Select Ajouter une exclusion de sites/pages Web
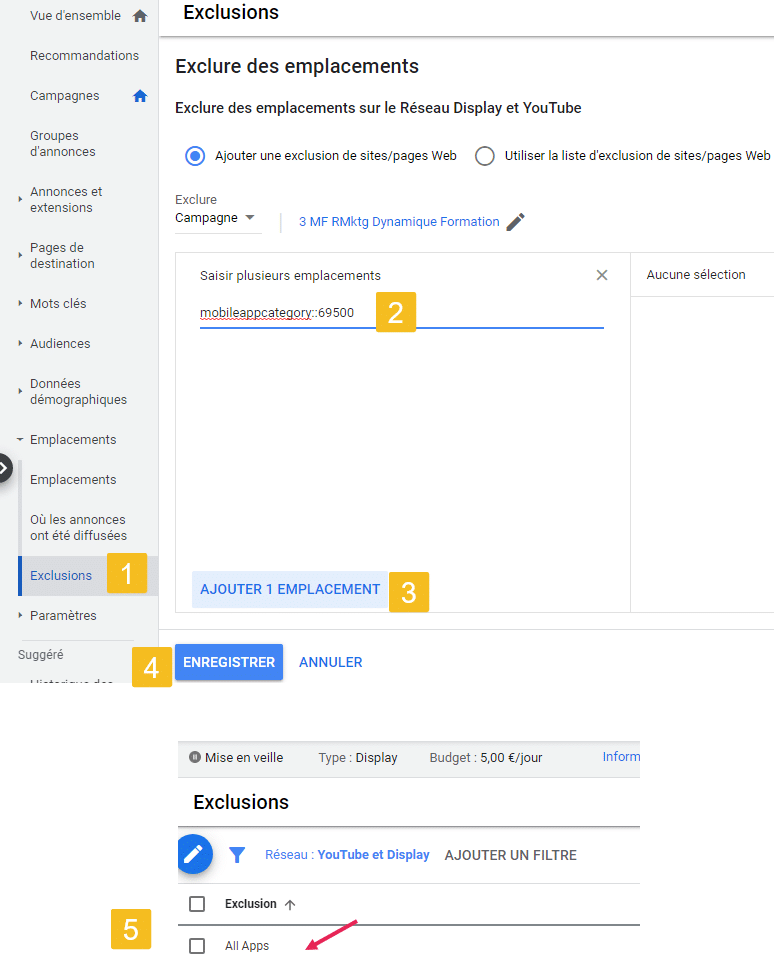The height and width of the screenshot is (958, 774). click(195, 156)
